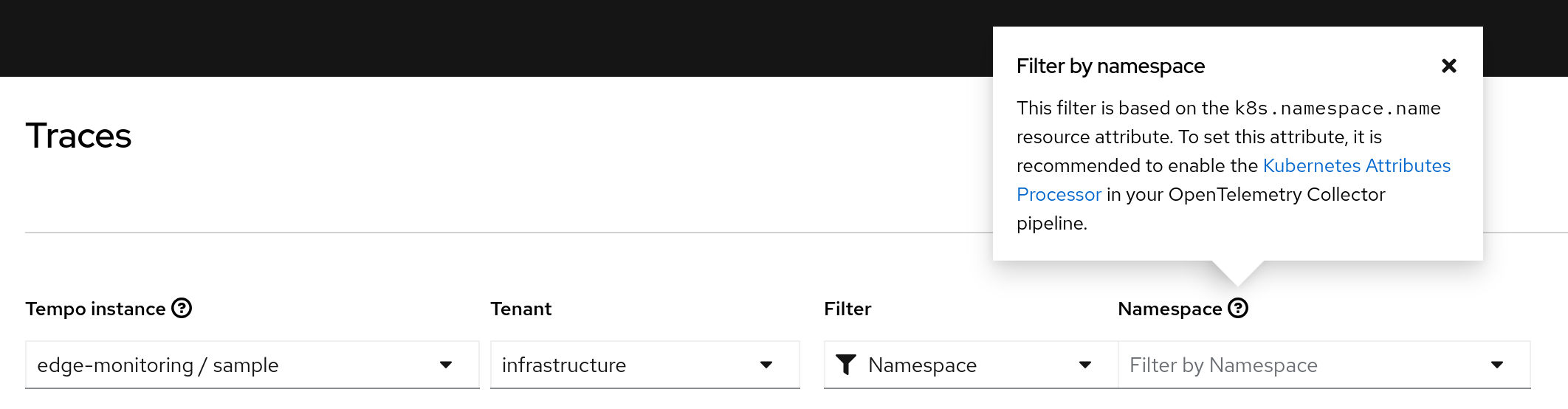1568x409 pixels.
Task: Click the caret arrow in the Tenant select
Action: click(x=766, y=365)
